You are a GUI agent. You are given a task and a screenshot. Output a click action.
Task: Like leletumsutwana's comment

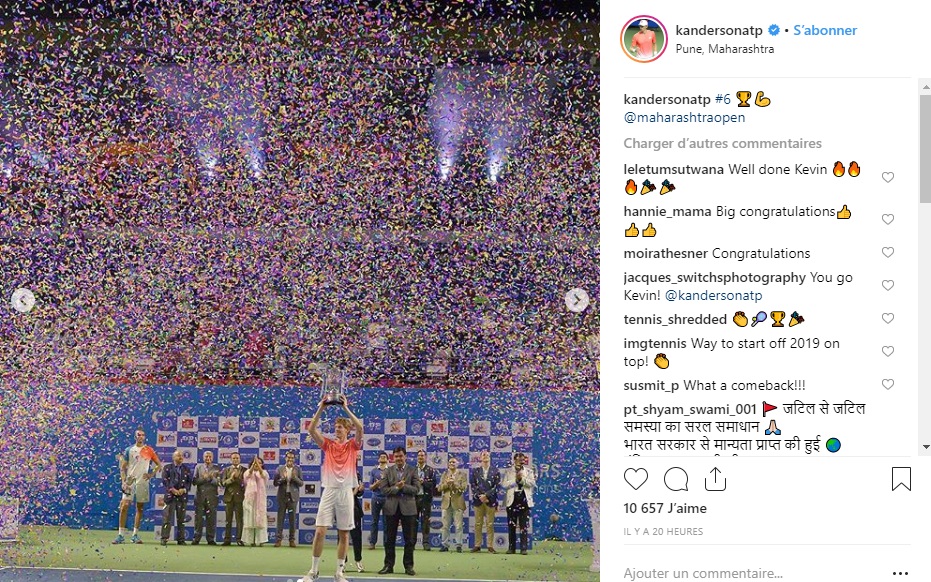click(888, 177)
